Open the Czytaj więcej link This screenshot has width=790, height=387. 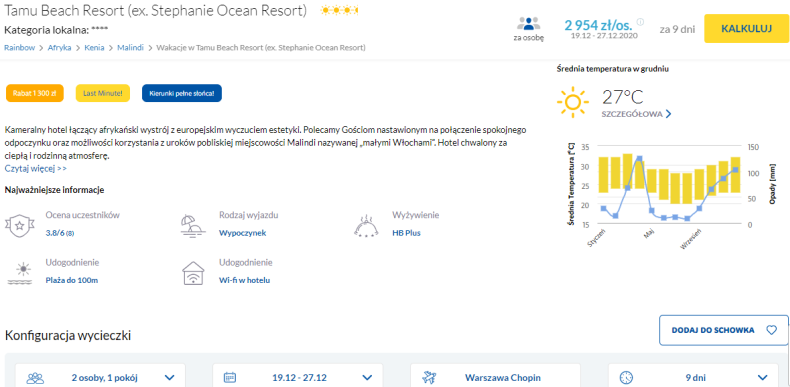pyautogui.click(x=36, y=168)
